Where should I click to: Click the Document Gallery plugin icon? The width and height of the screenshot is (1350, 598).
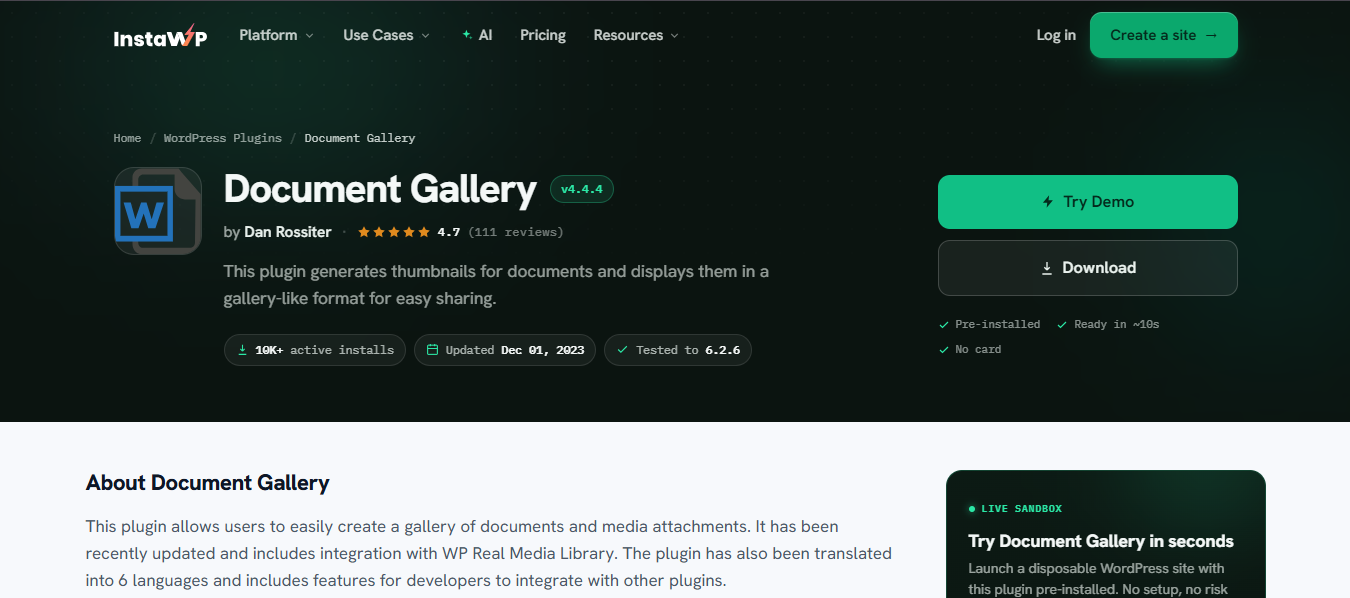click(158, 211)
